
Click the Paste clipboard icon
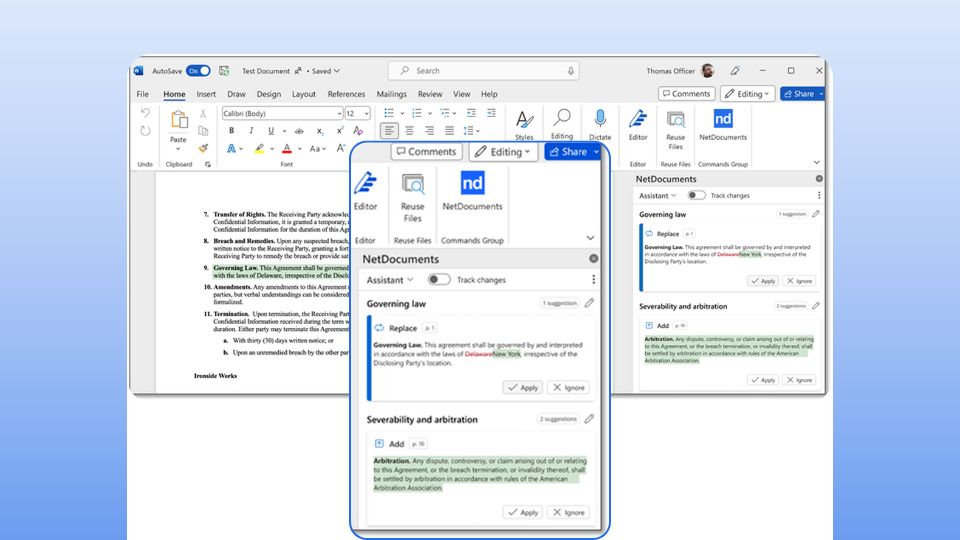pos(178,120)
